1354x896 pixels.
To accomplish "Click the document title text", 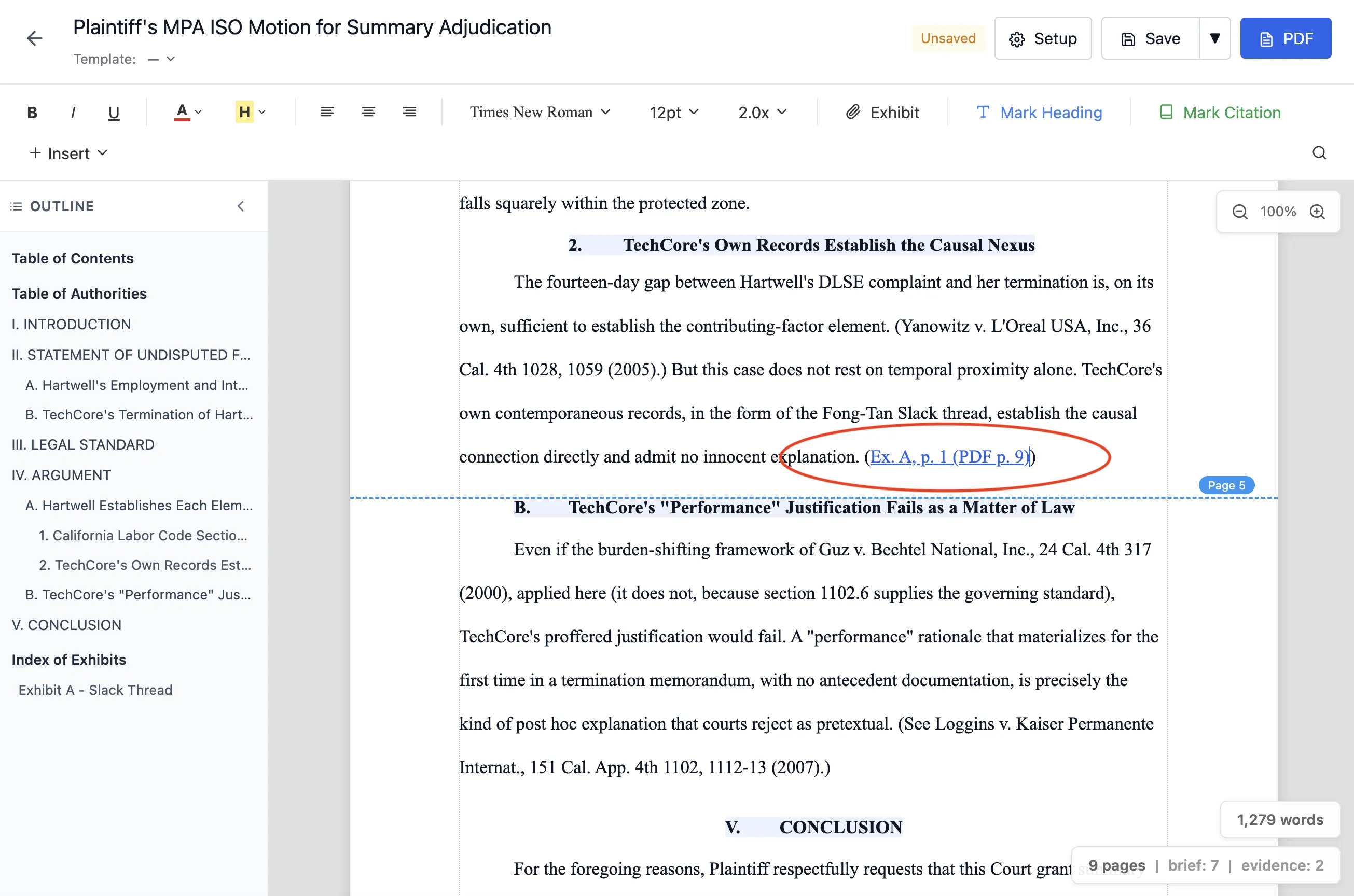I will 312,27.
